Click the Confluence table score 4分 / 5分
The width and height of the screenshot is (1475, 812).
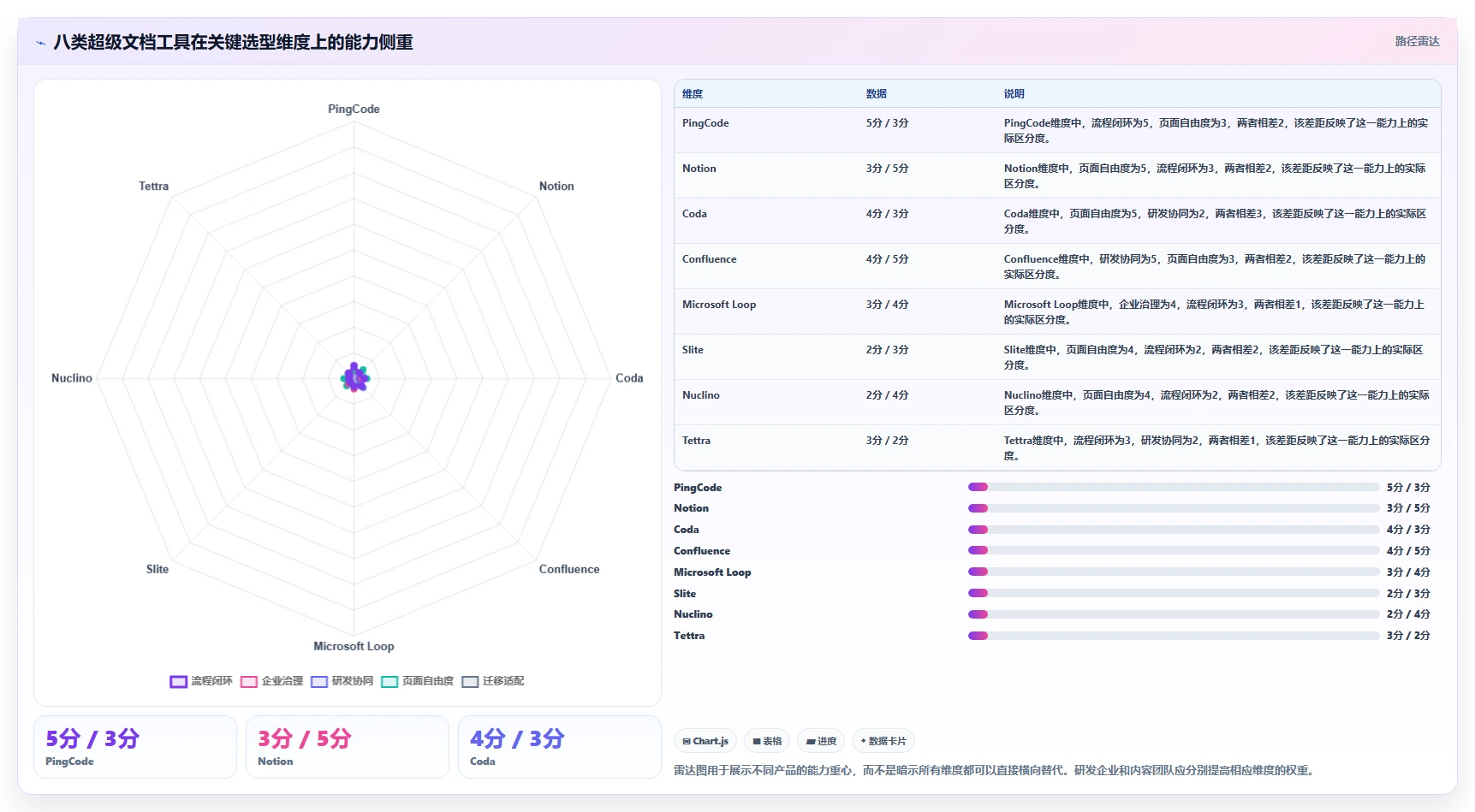tap(887, 259)
